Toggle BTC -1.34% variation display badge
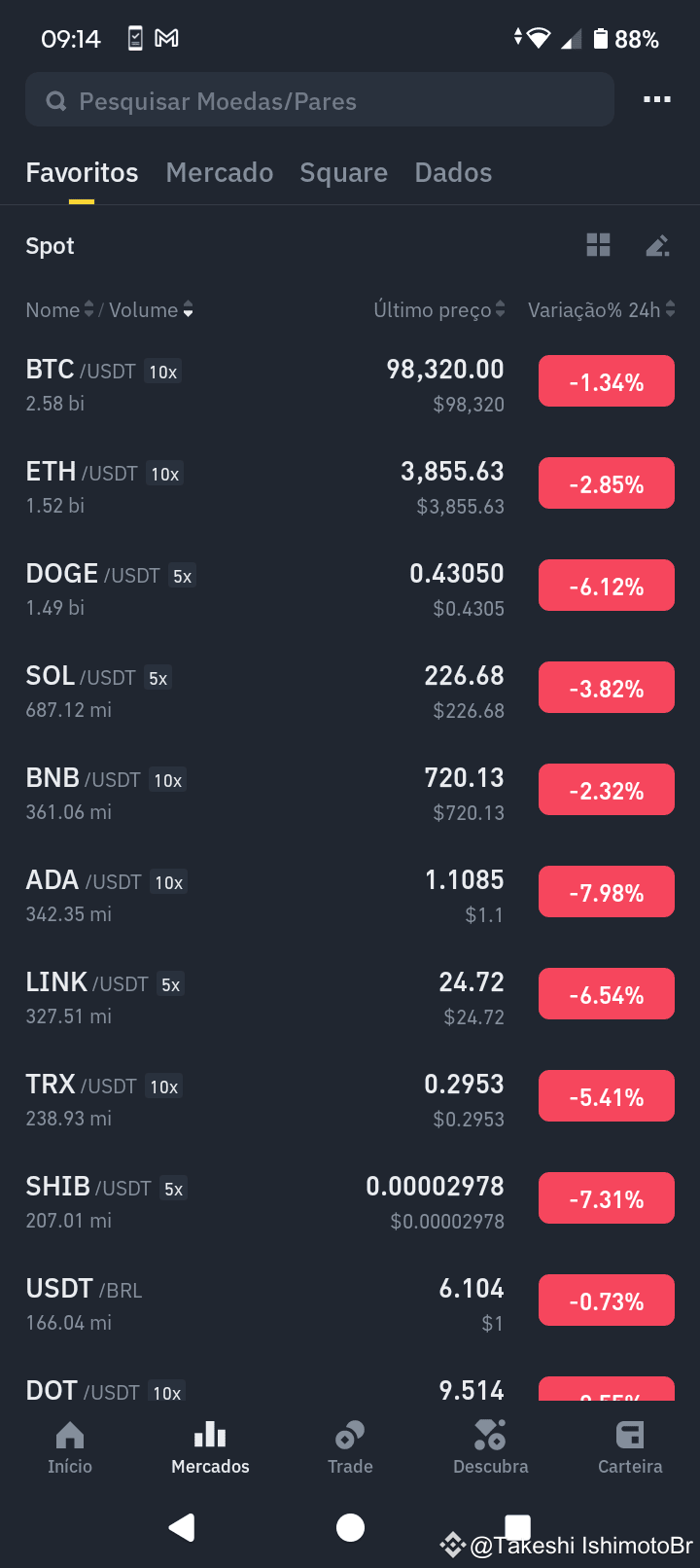Image resolution: width=700 pixels, height=1568 pixels. point(607,382)
